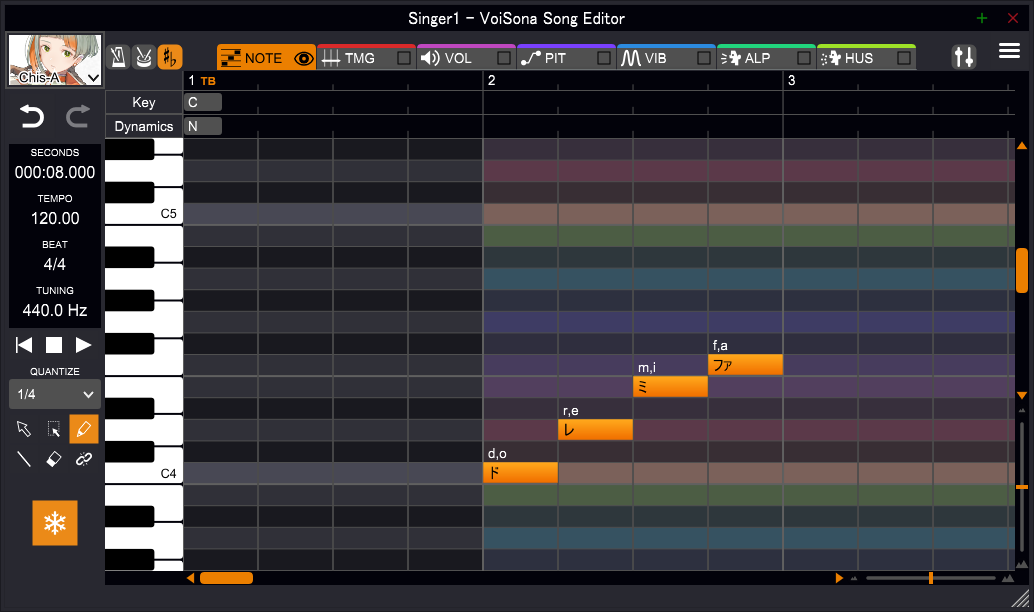Click measure 2 on the ruler
Screen dimensions: 1034x612
pyautogui.click(x=491, y=80)
